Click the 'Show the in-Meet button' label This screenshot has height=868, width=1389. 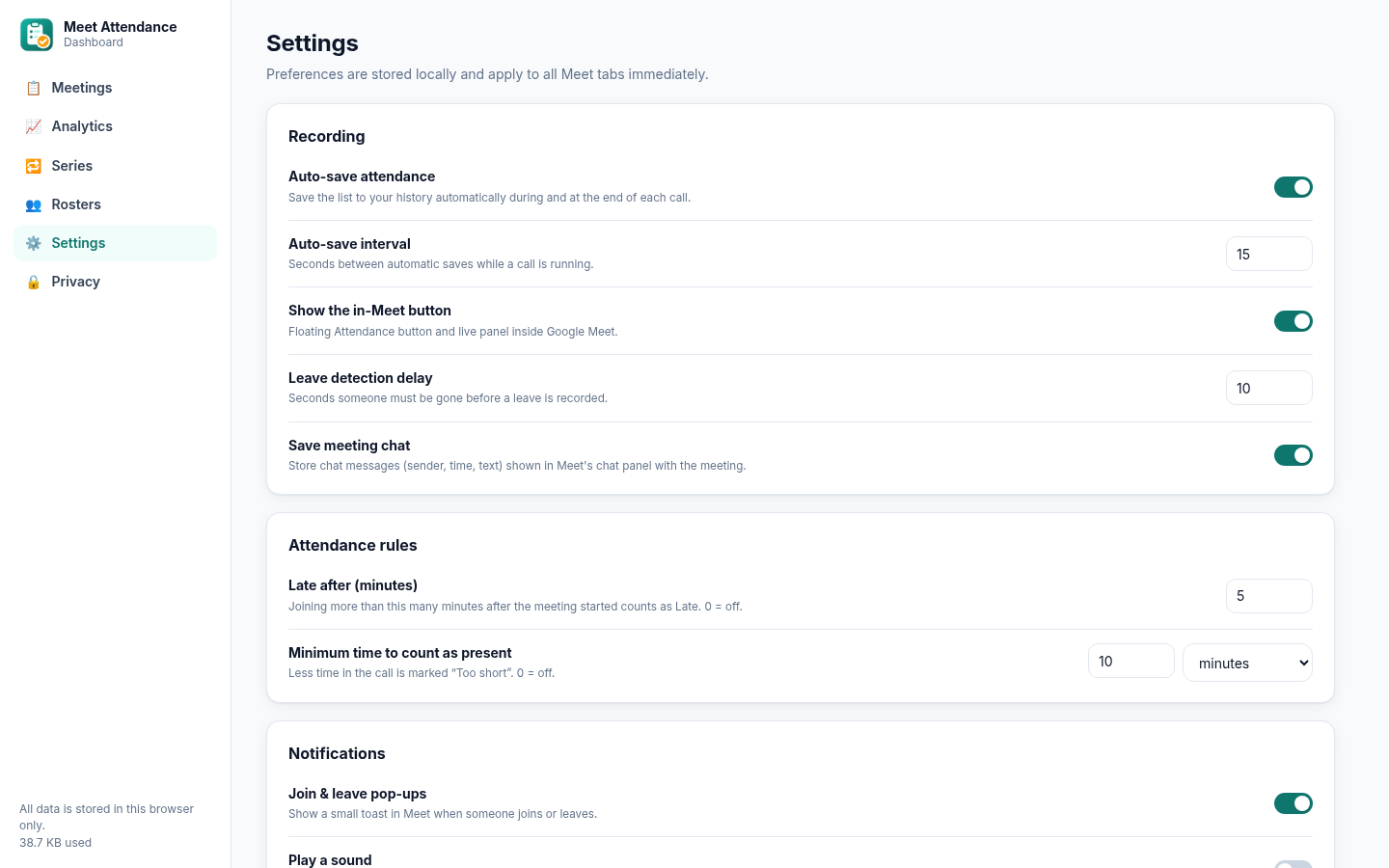370,311
